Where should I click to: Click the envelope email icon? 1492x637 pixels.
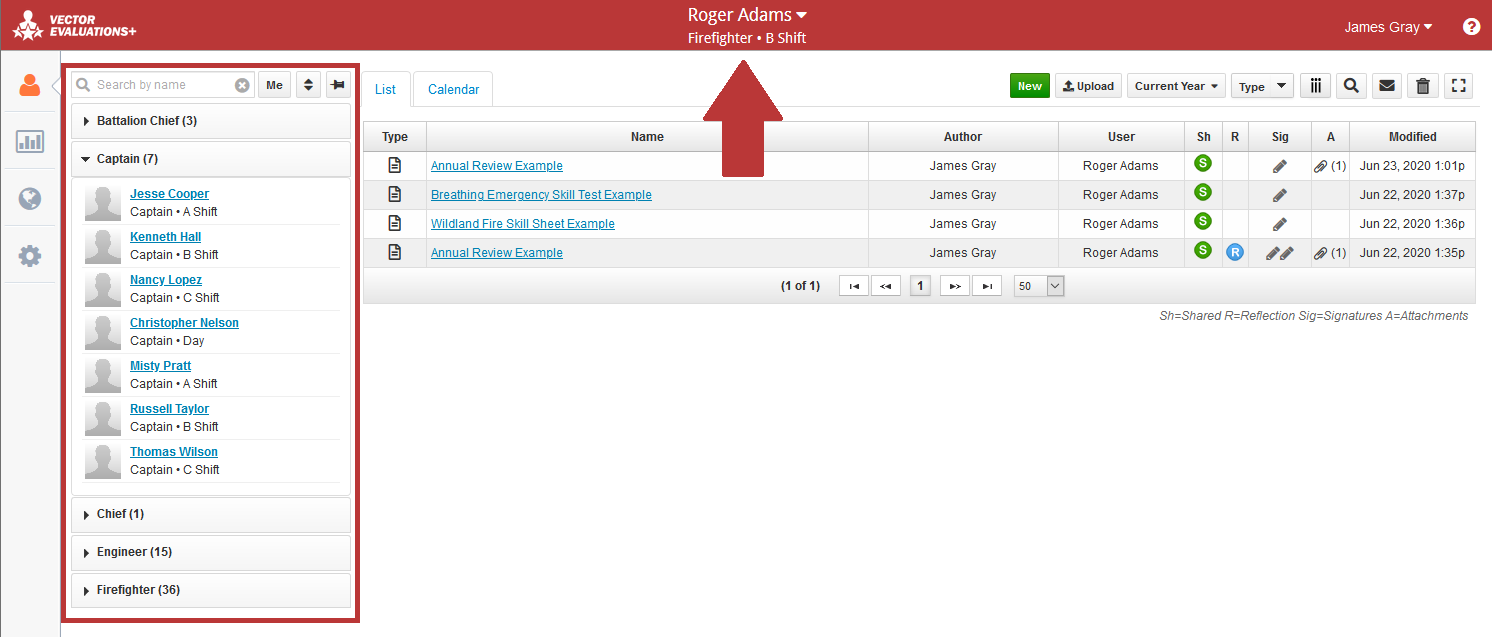point(1387,85)
